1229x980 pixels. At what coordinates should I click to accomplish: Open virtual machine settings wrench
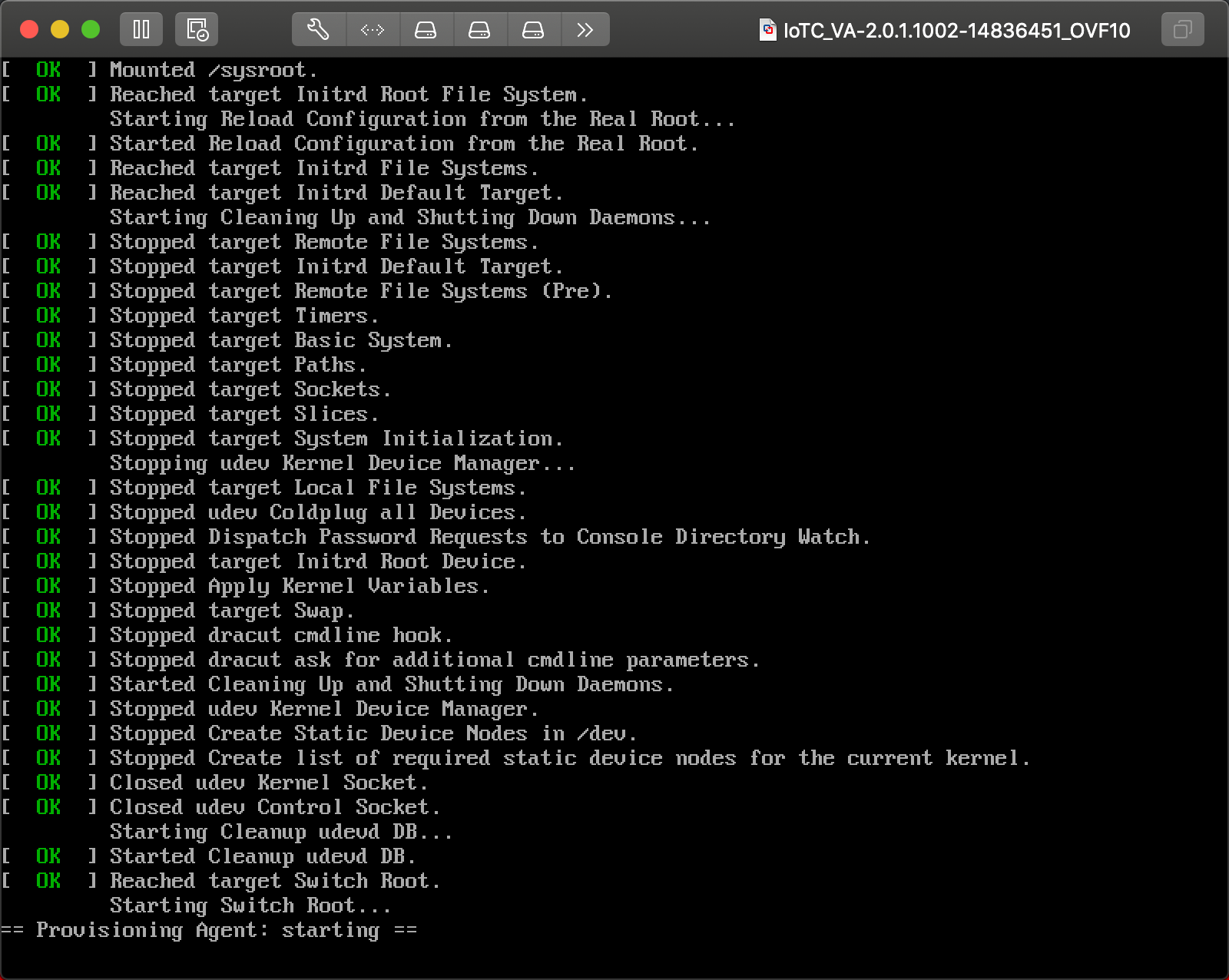pyautogui.click(x=319, y=30)
